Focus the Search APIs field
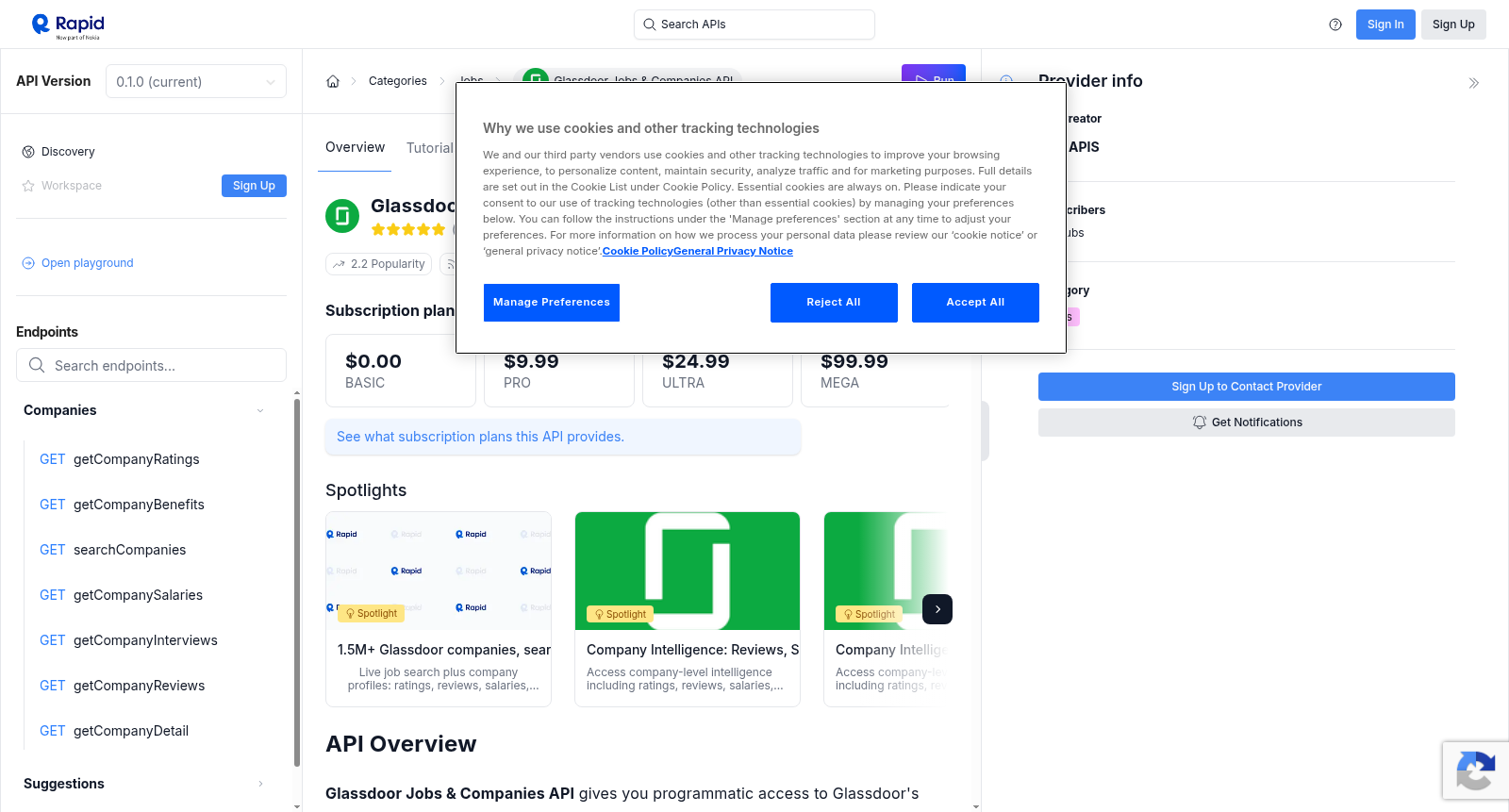 [754, 25]
